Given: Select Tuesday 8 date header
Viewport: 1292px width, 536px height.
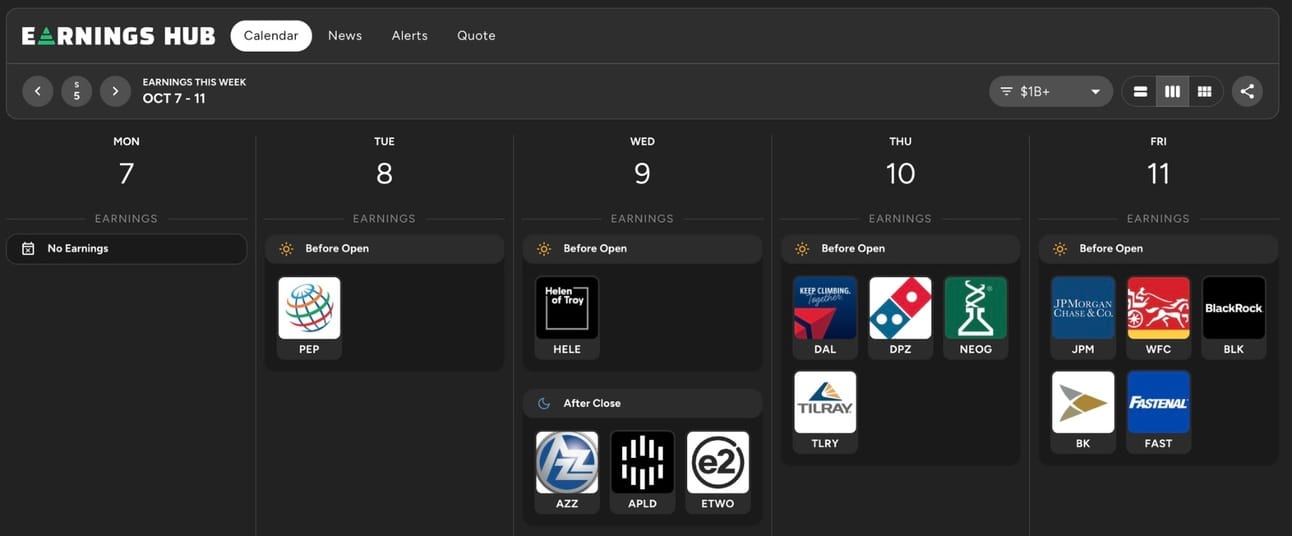Looking at the screenshot, I should point(384,163).
